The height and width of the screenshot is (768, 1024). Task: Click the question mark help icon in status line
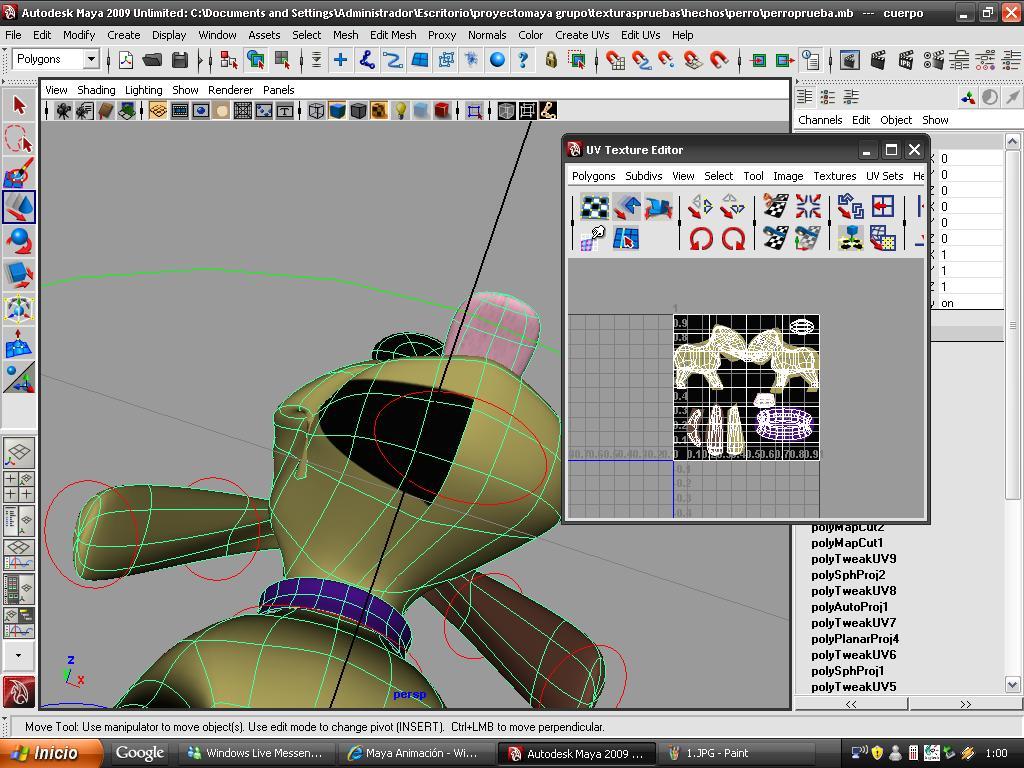point(522,60)
